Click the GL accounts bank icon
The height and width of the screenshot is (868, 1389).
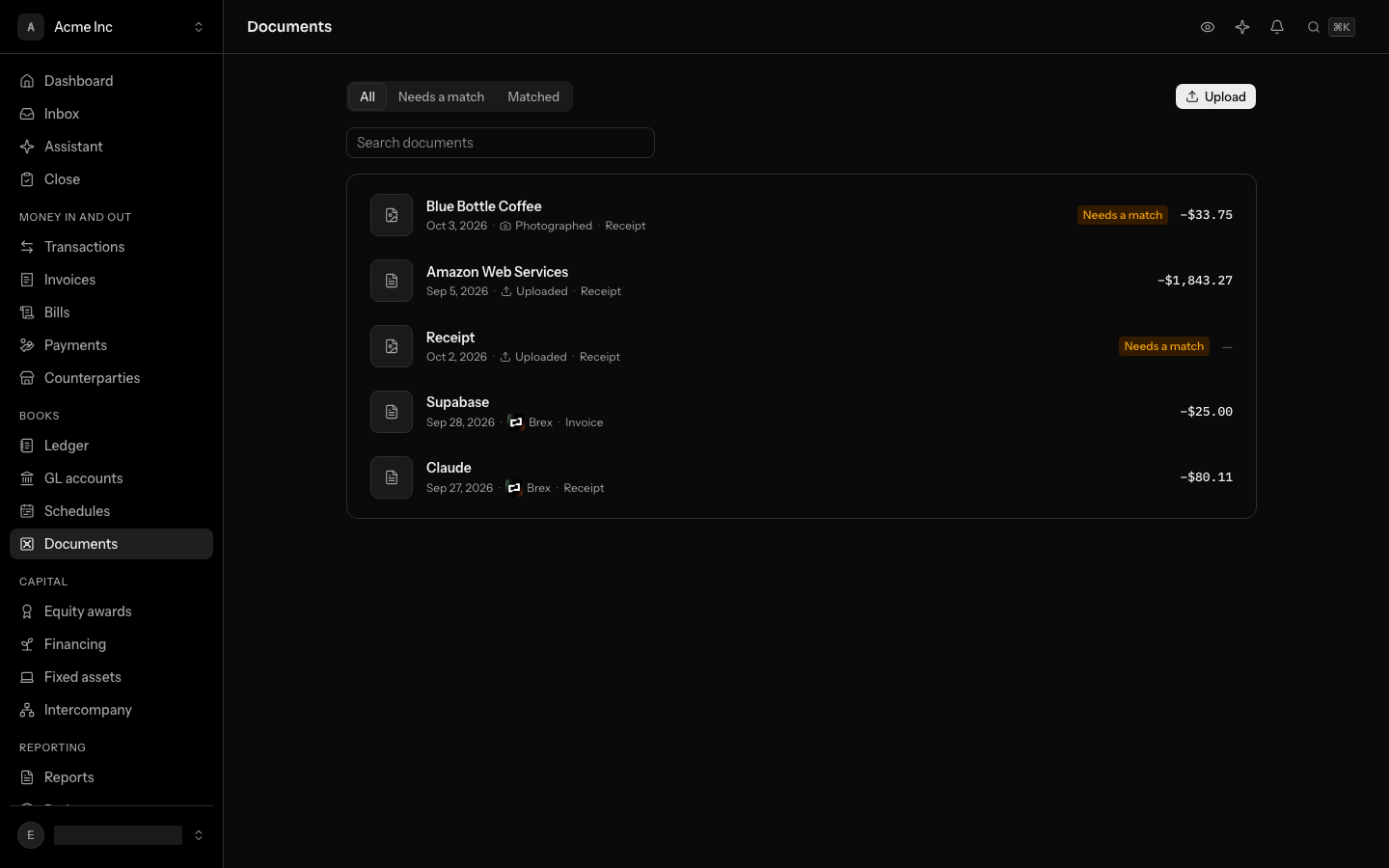point(27,478)
